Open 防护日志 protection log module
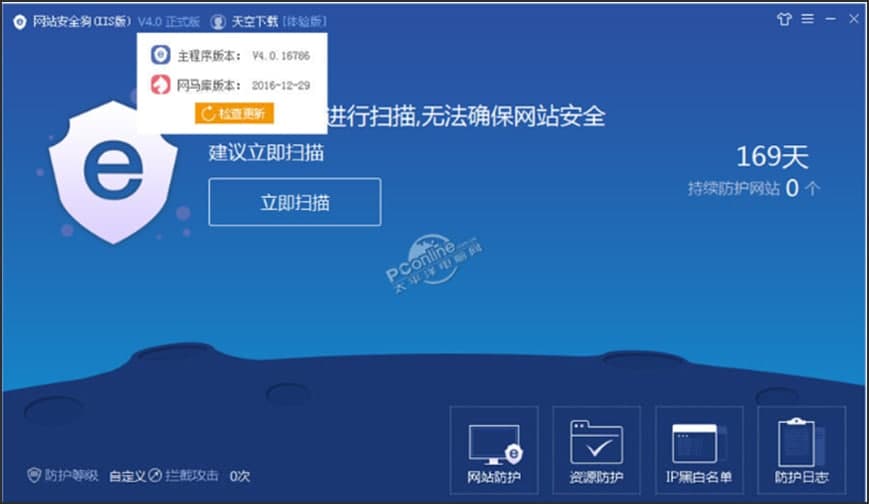869x504 pixels. (x=801, y=450)
